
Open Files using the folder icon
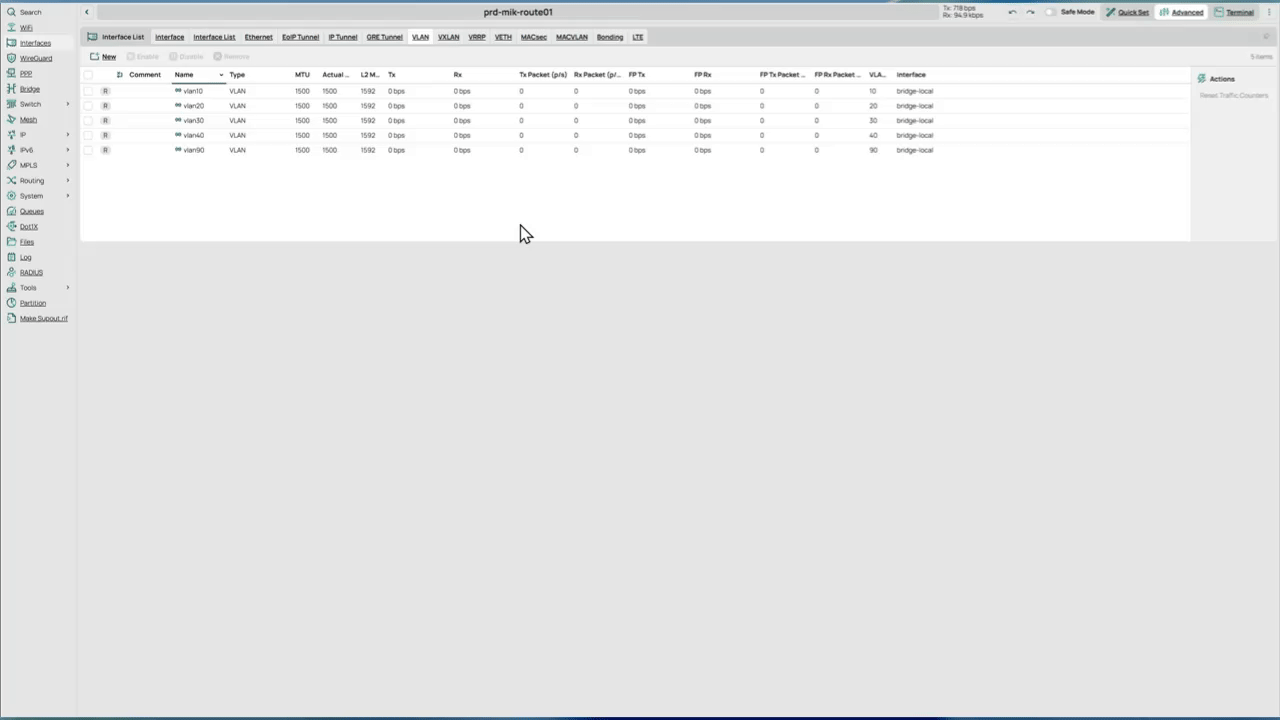point(11,242)
